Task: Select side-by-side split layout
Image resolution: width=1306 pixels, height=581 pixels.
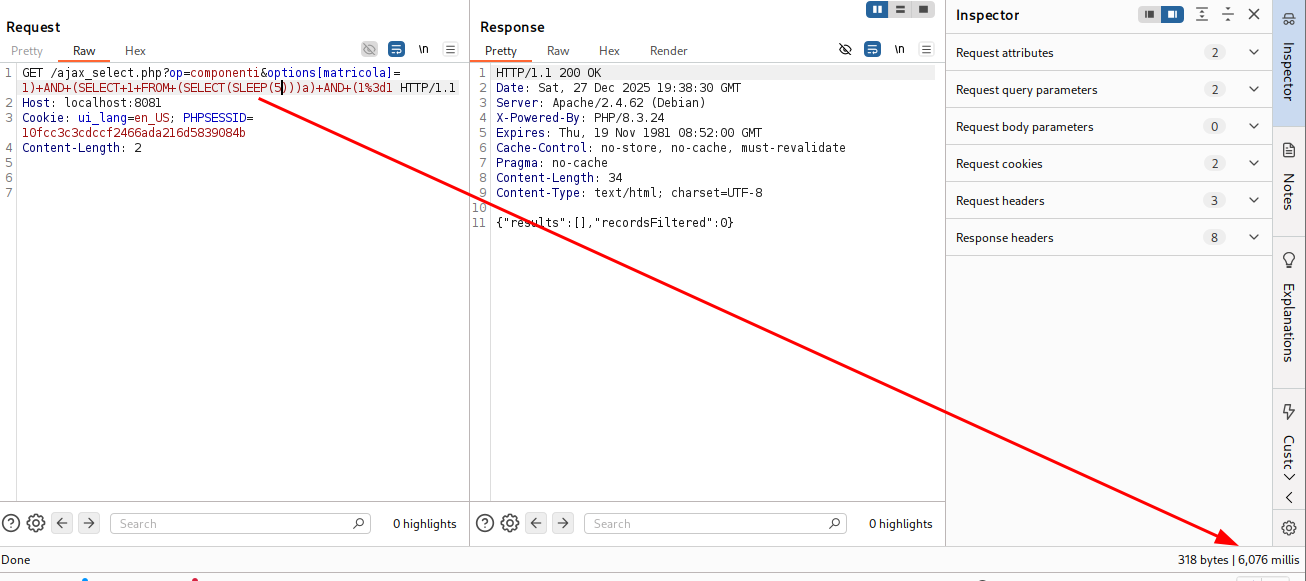Action: tap(877, 9)
